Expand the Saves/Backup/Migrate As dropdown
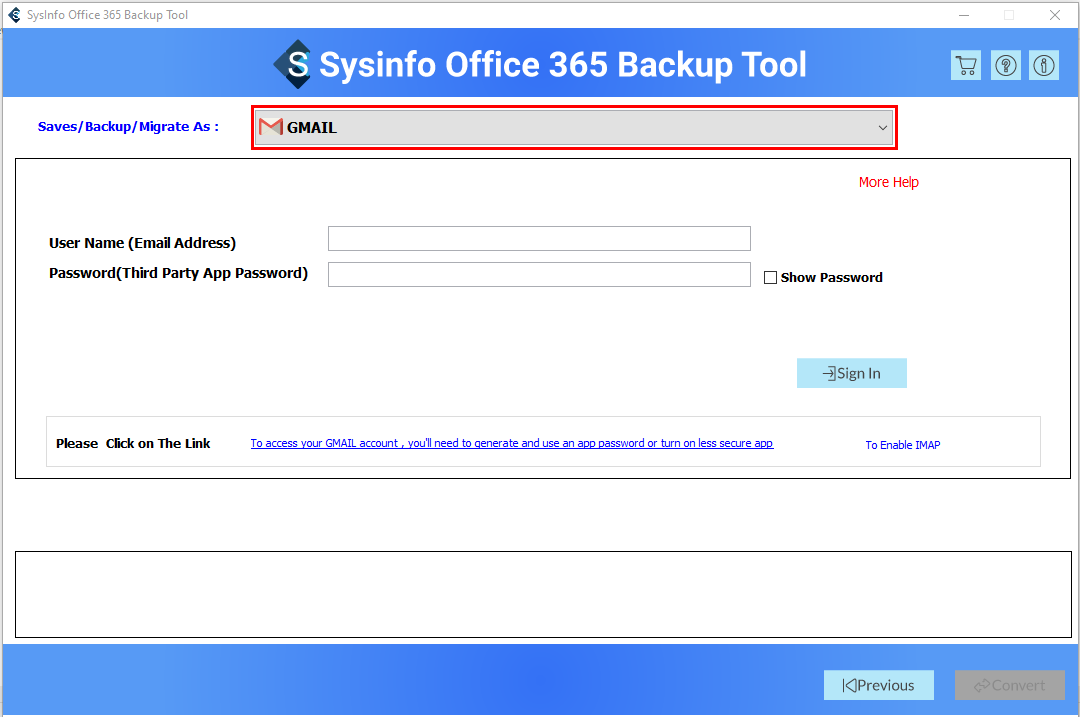 (x=574, y=127)
